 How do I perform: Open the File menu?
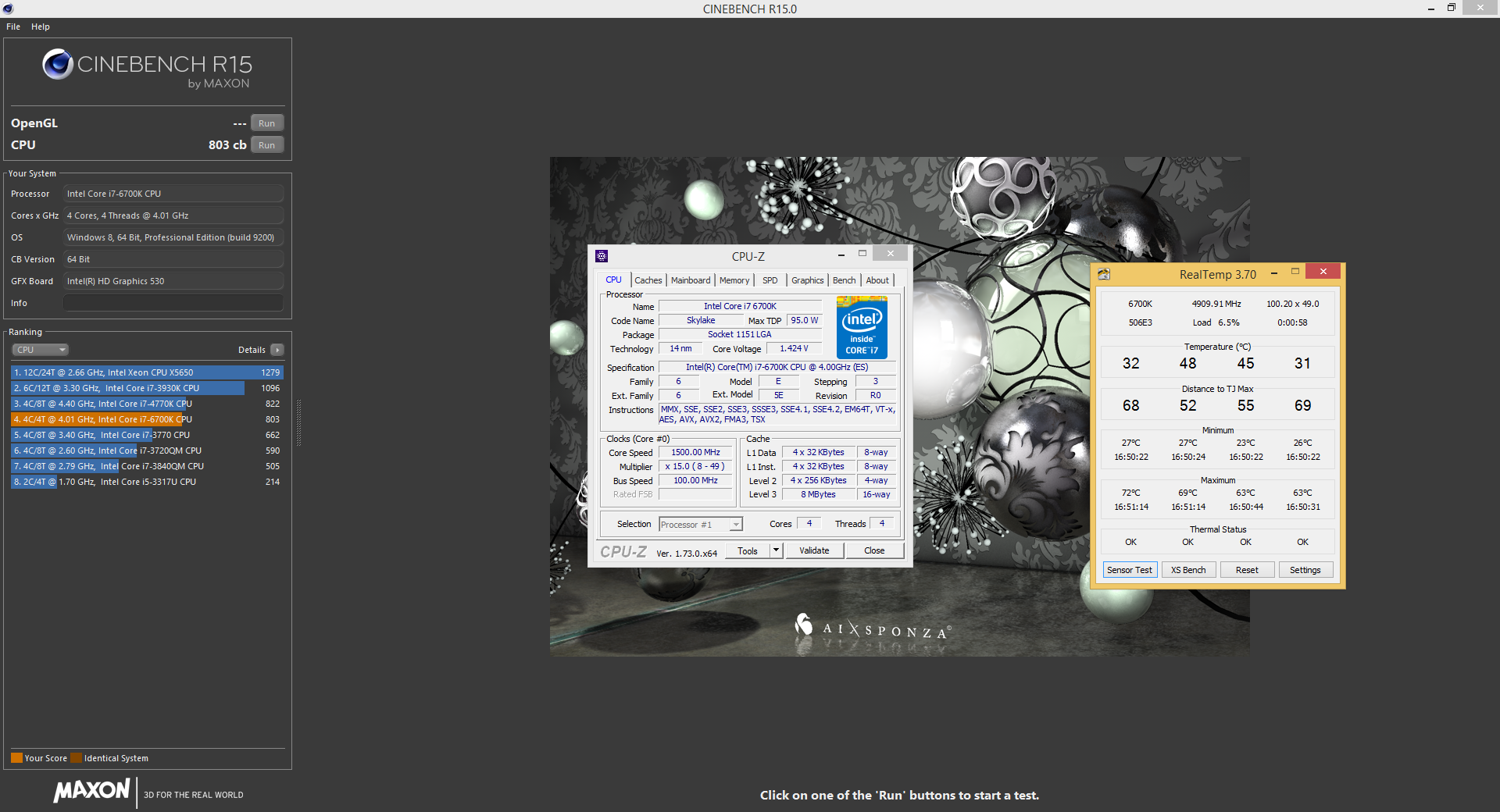[13, 27]
